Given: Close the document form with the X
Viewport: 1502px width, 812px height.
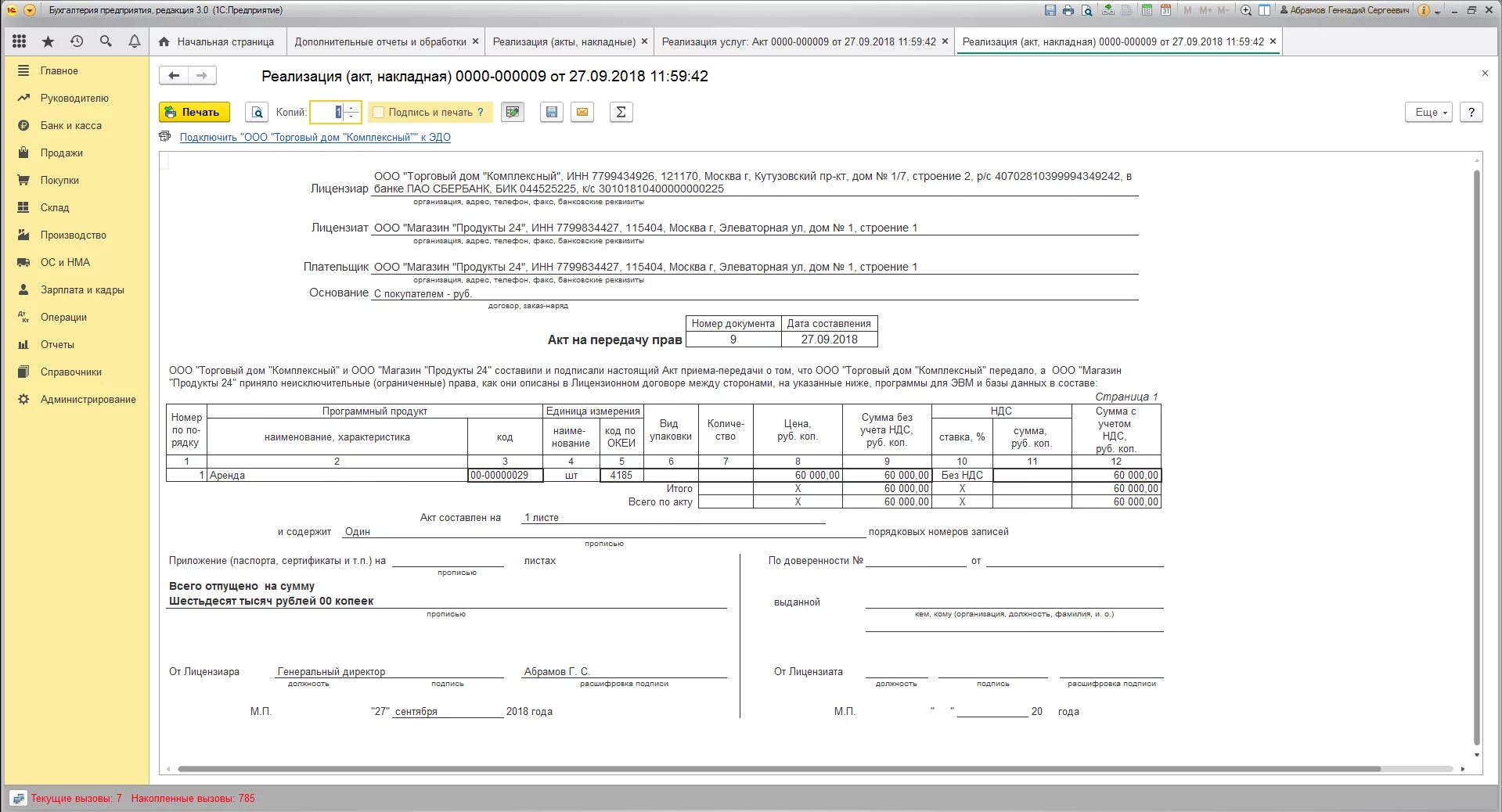Looking at the screenshot, I should [1485, 74].
